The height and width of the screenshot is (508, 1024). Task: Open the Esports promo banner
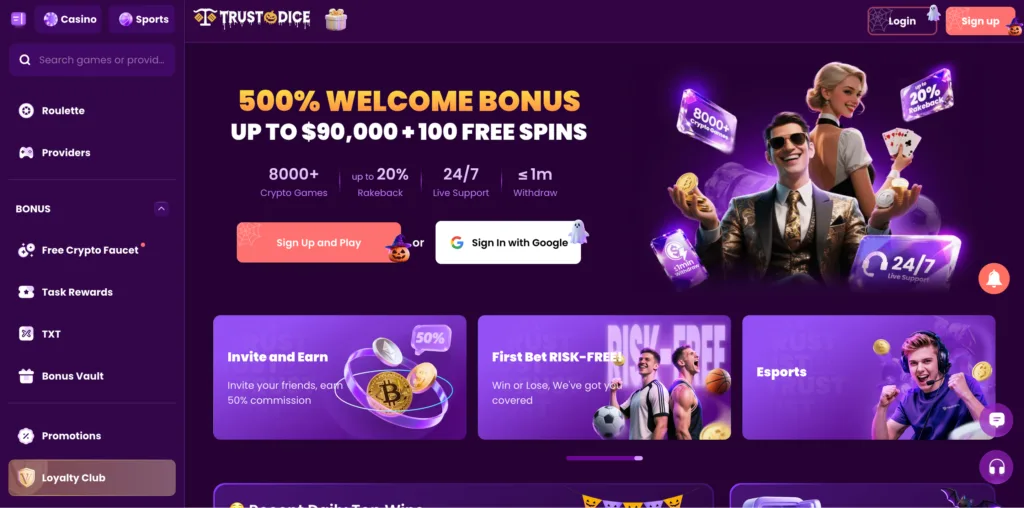[869, 377]
